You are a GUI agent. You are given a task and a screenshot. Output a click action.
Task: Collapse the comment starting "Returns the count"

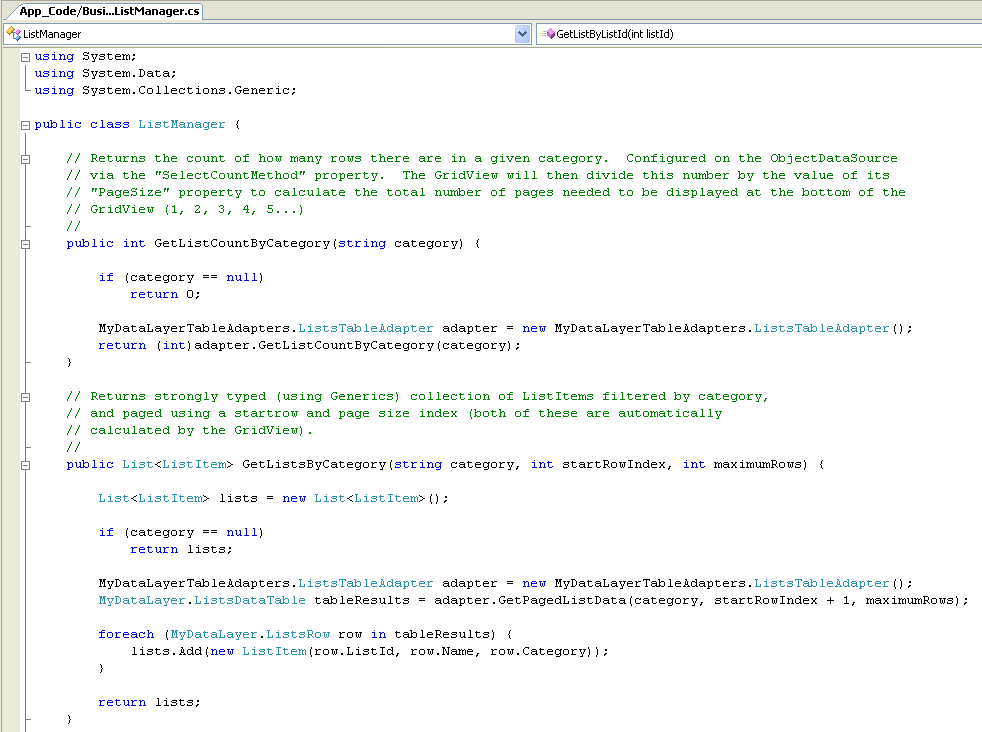(x=26, y=159)
